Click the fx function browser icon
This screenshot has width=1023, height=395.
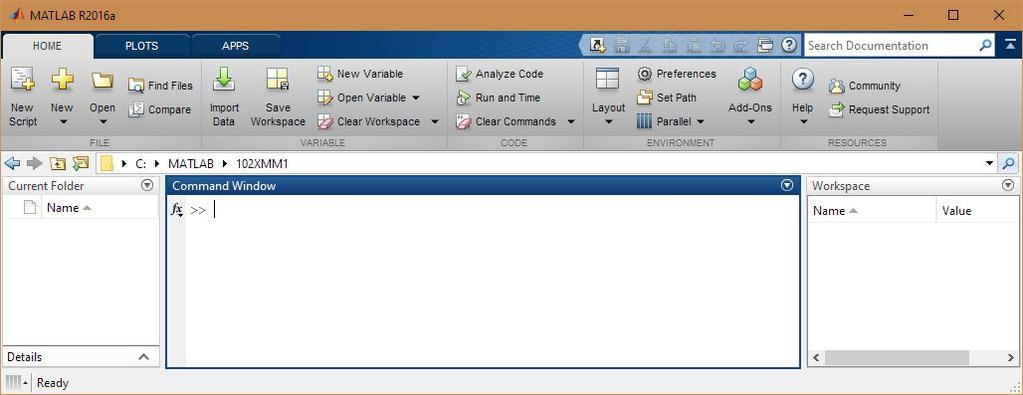click(177, 210)
